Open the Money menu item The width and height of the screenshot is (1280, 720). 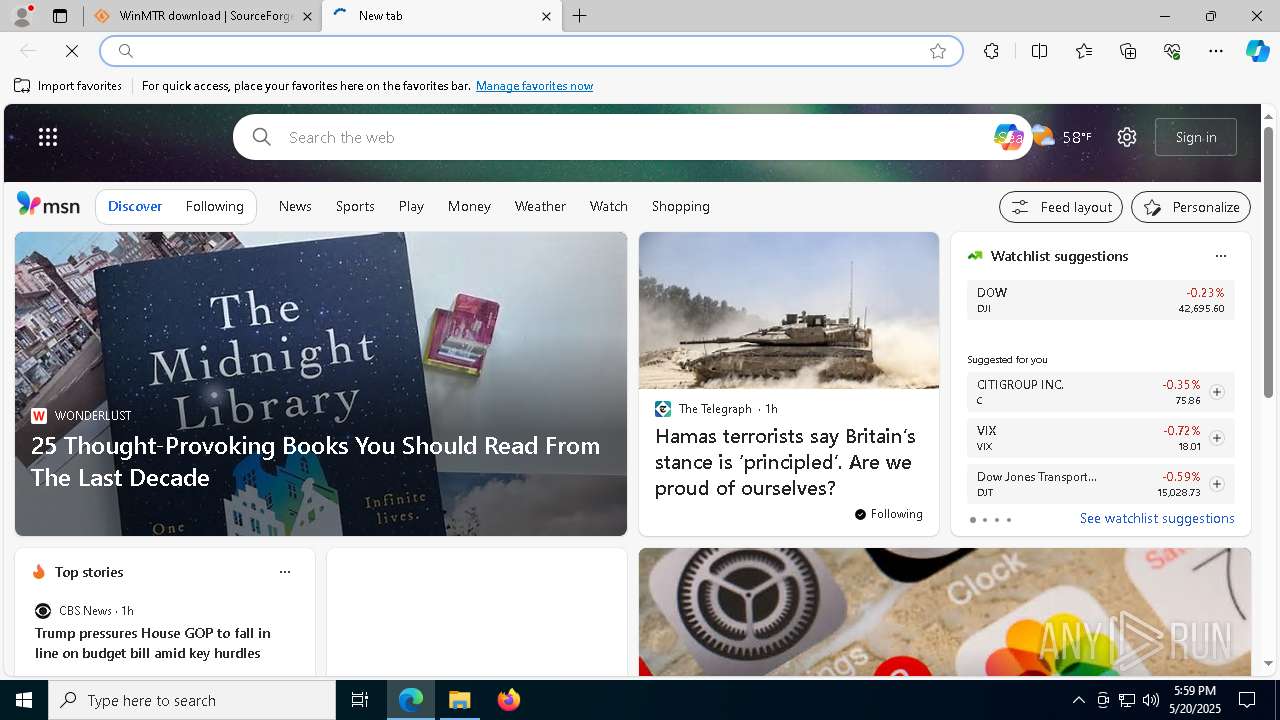point(469,206)
